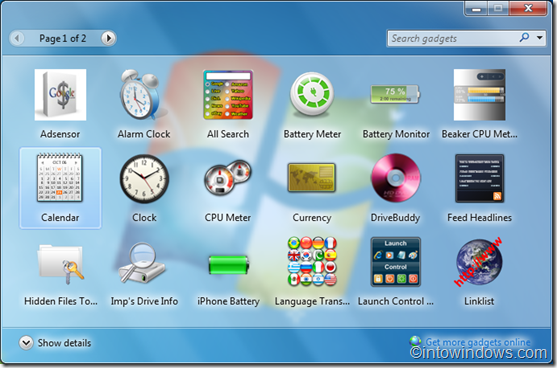
Task: Click the Launch Control gadget icon
Action: (x=395, y=262)
